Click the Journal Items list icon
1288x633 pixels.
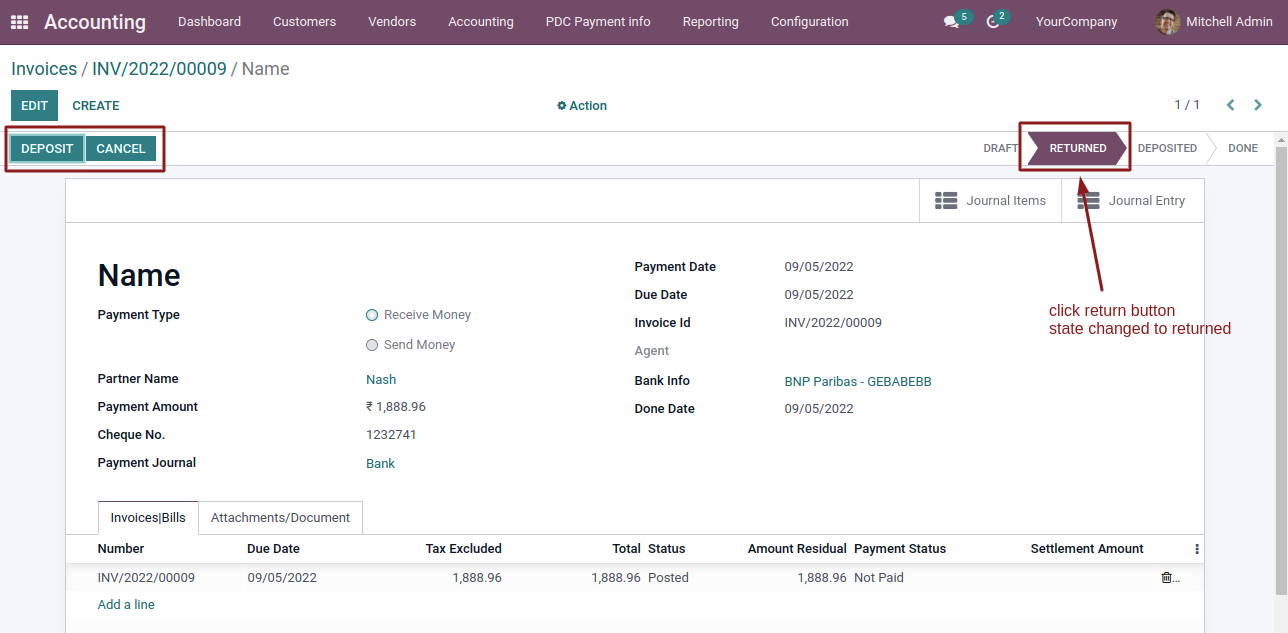coord(946,201)
